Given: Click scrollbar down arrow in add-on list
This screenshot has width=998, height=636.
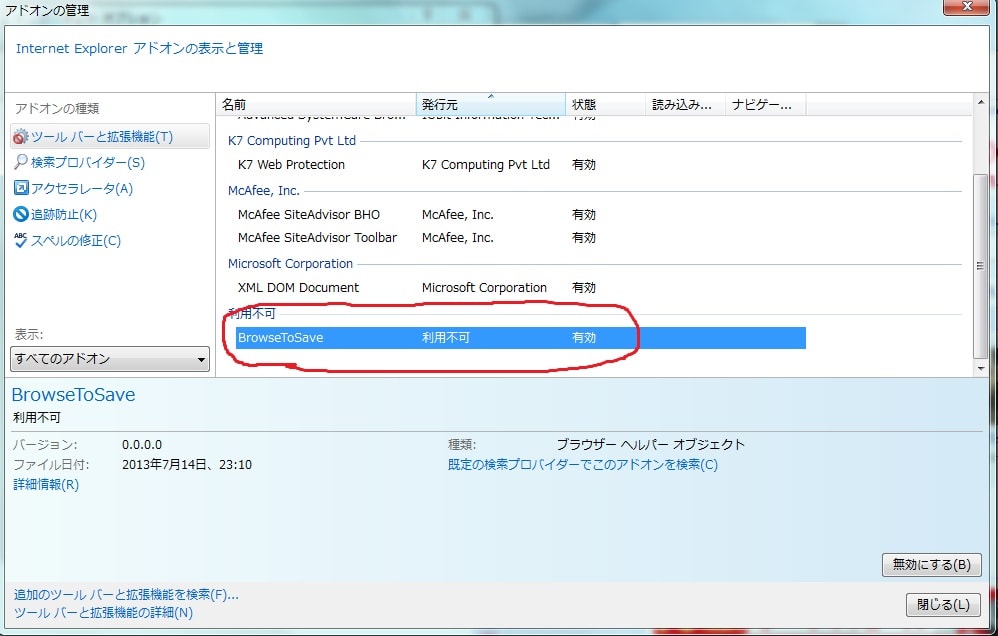Looking at the screenshot, I should [x=981, y=369].
